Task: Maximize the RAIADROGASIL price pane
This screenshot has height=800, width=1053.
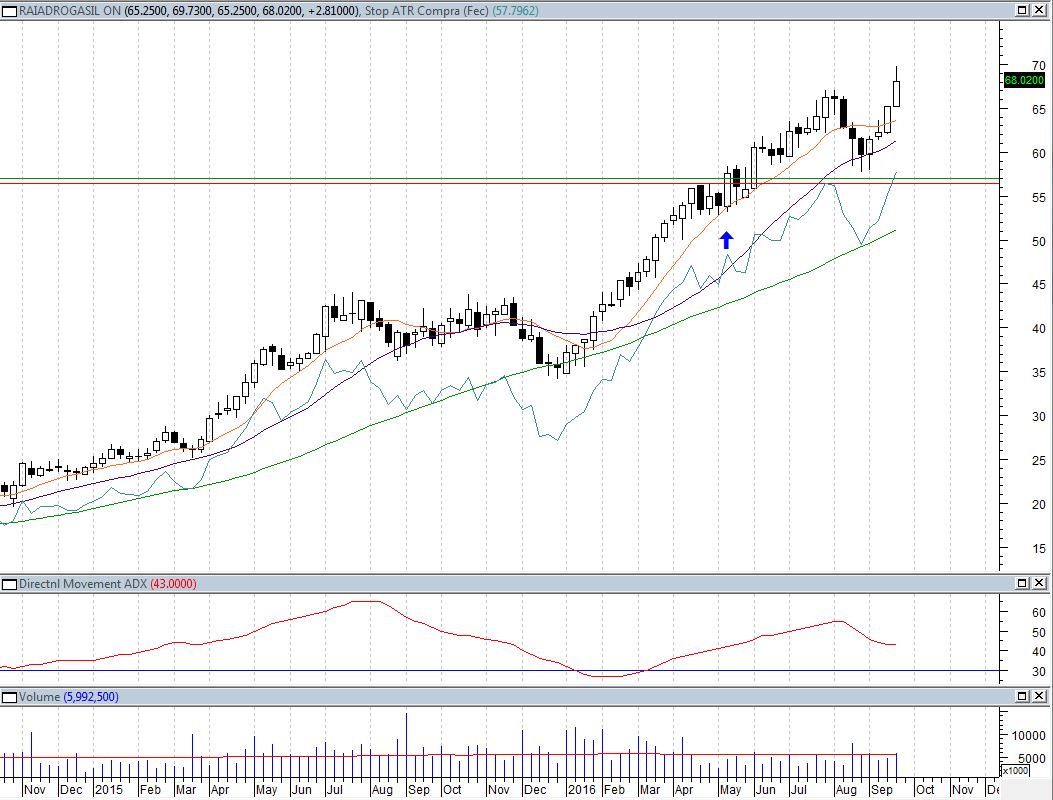Action: [1023, 10]
